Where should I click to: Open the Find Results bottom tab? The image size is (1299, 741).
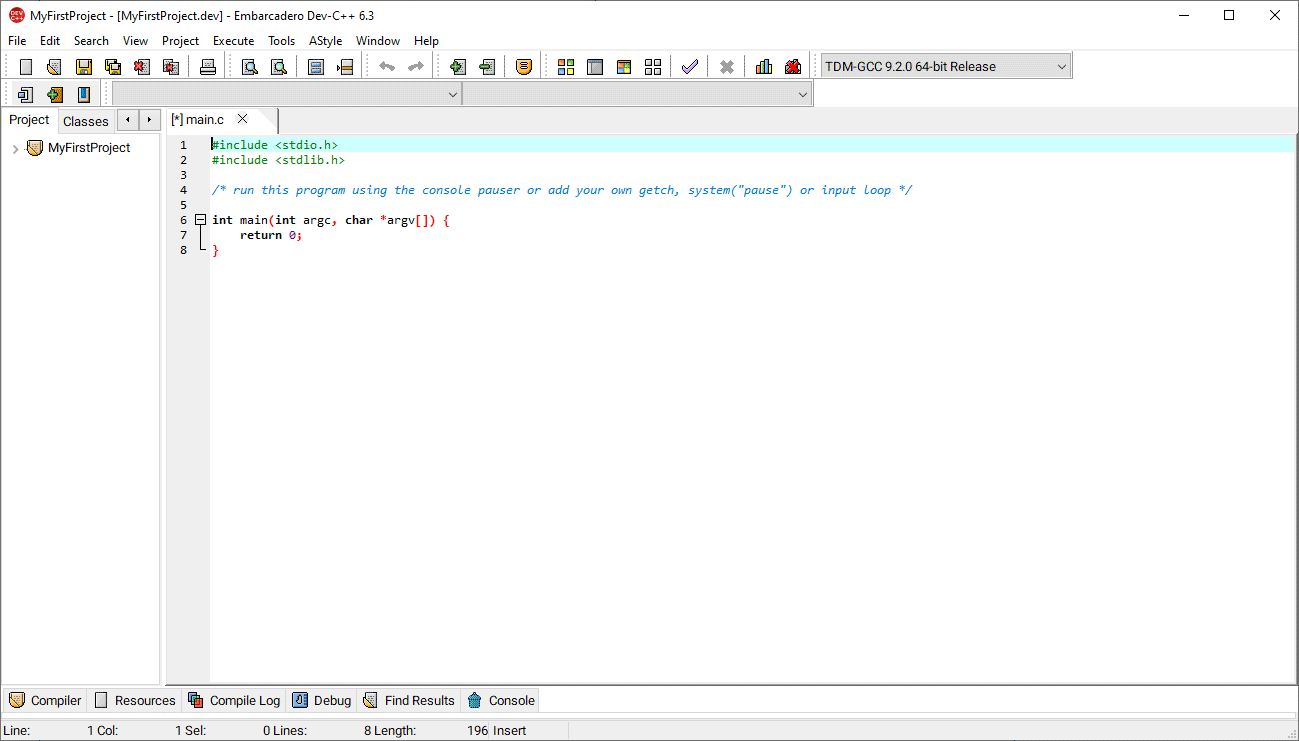click(x=409, y=700)
